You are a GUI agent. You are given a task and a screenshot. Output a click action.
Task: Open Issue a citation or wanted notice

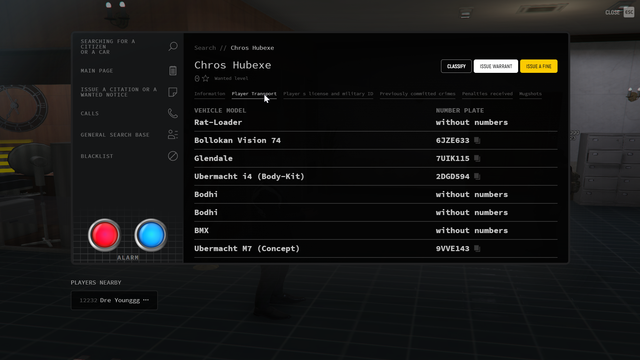(128, 92)
